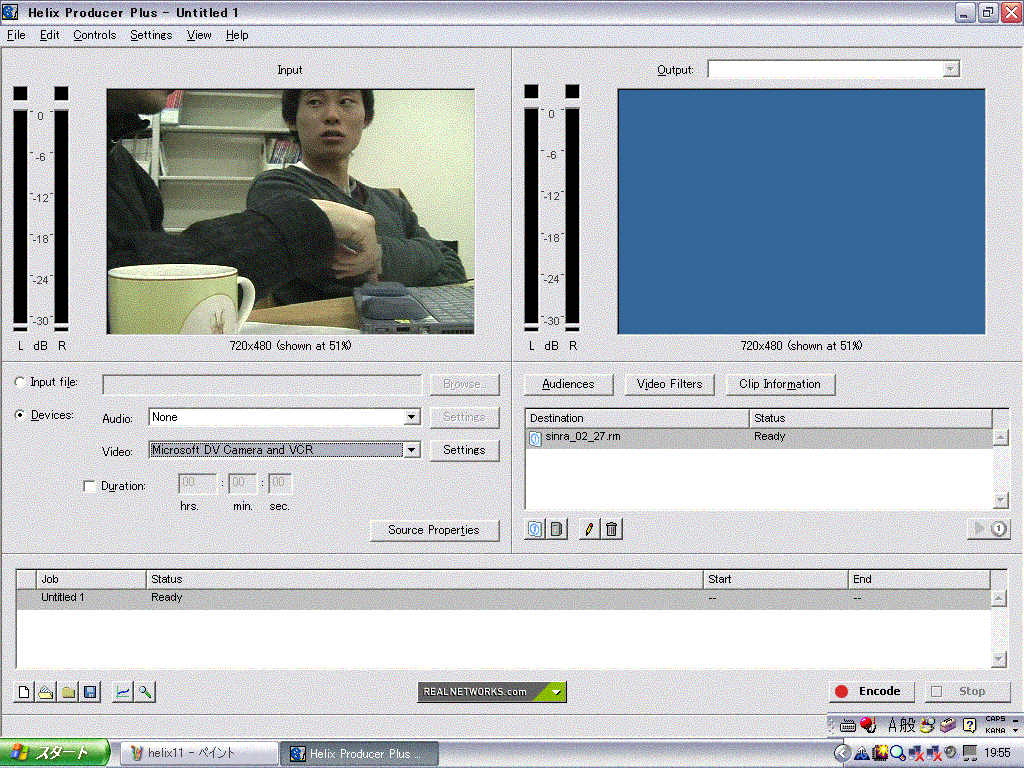Click the input video preview thumbnail
This screenshot has width=1024, height=768.
tap(291, 212)
